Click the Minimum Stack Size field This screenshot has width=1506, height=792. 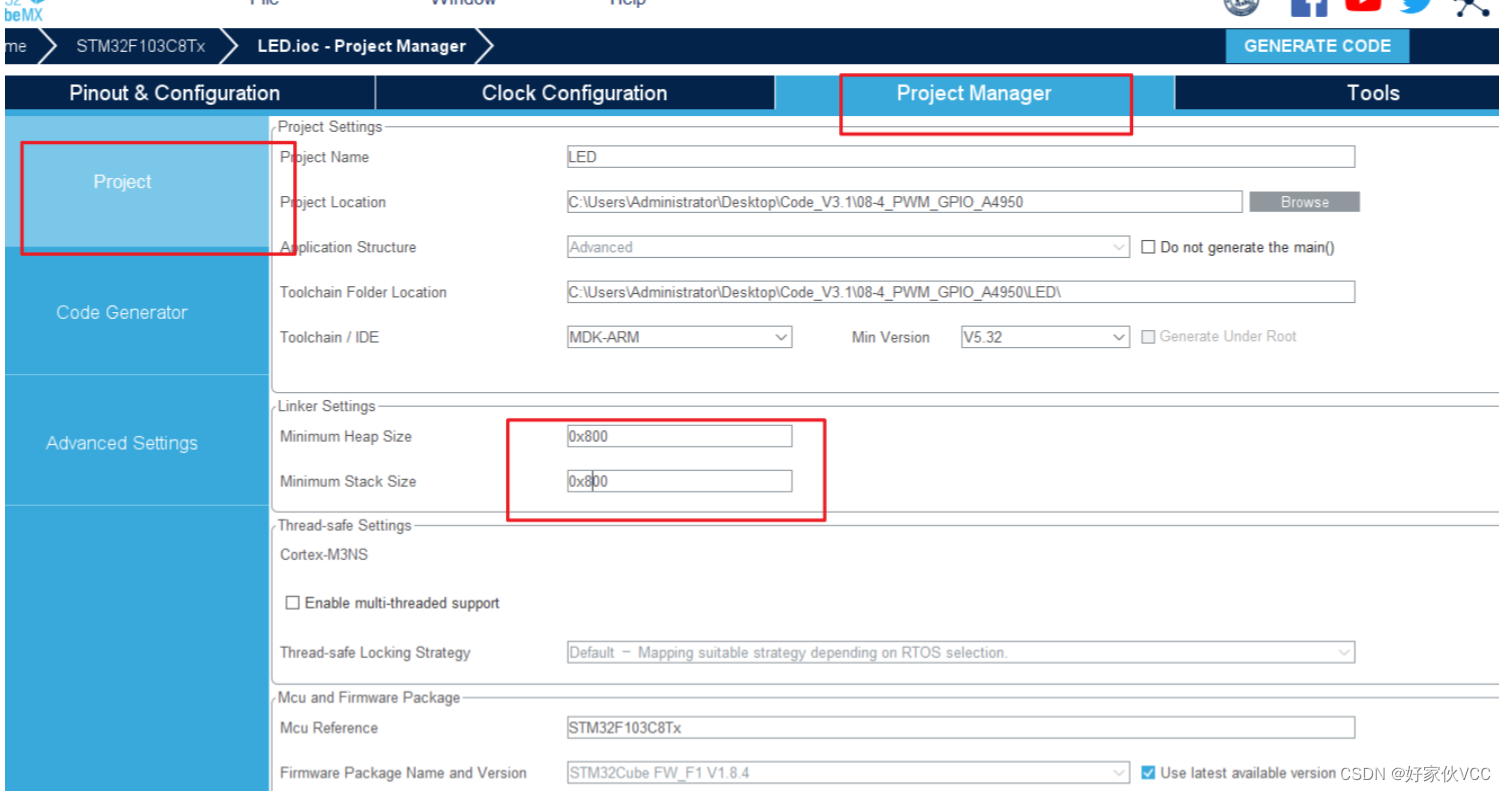tap(679, 481)
